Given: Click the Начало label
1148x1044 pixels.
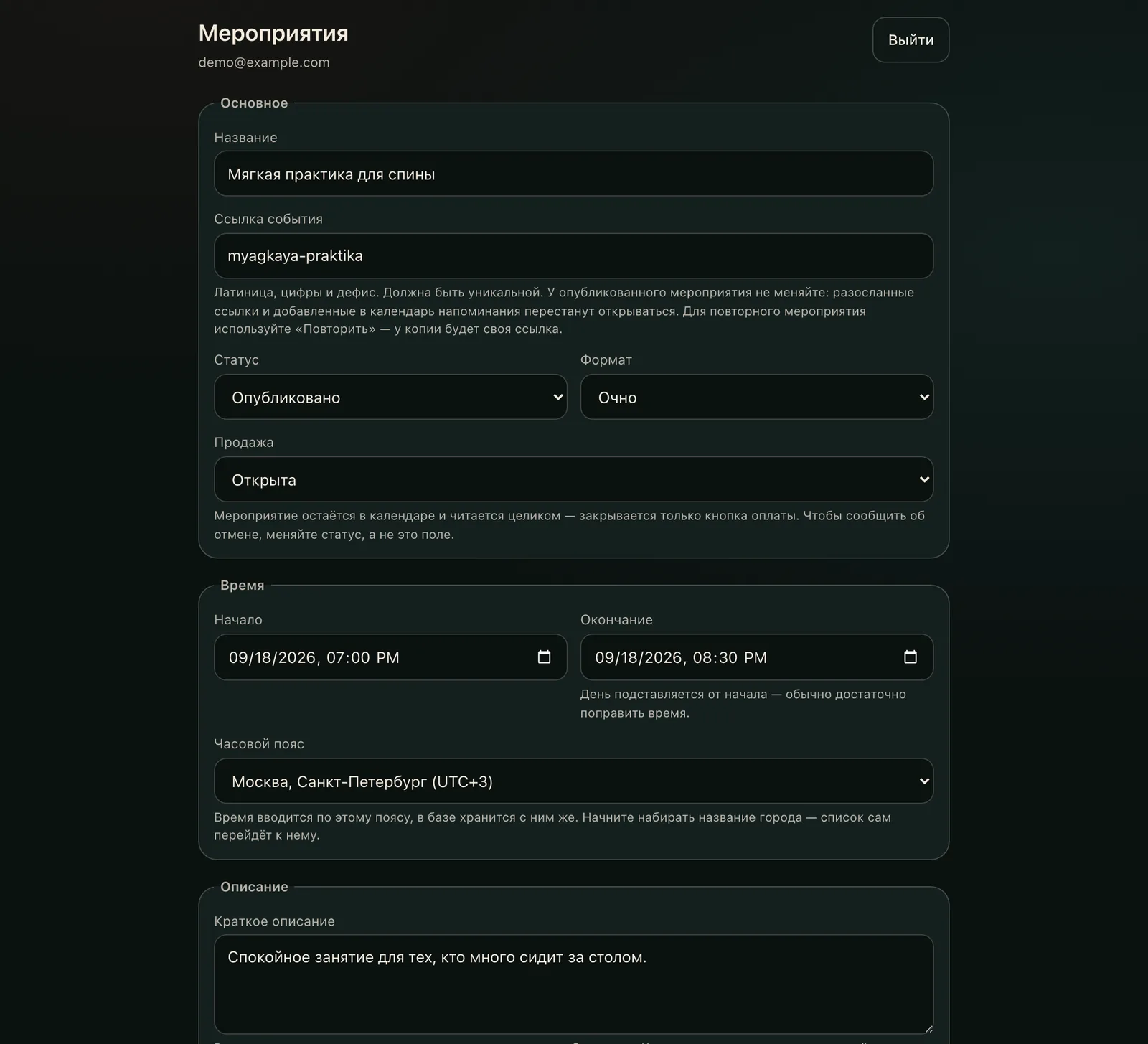Looking at the screenshot, I should (238, 620).
